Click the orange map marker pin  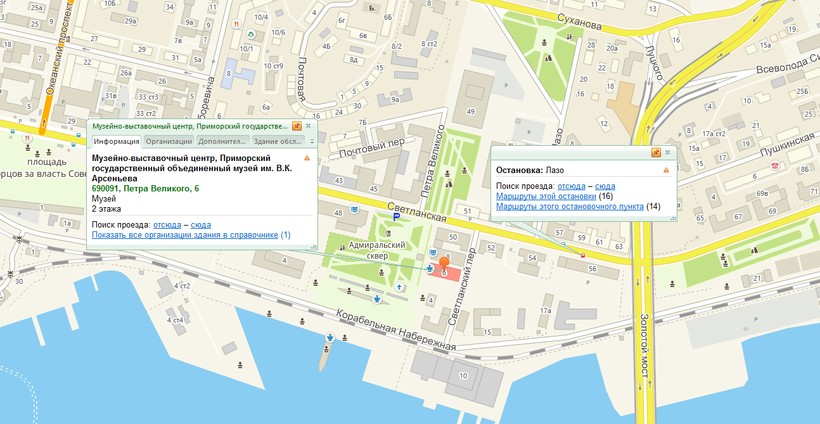click(x=445, y=262)
